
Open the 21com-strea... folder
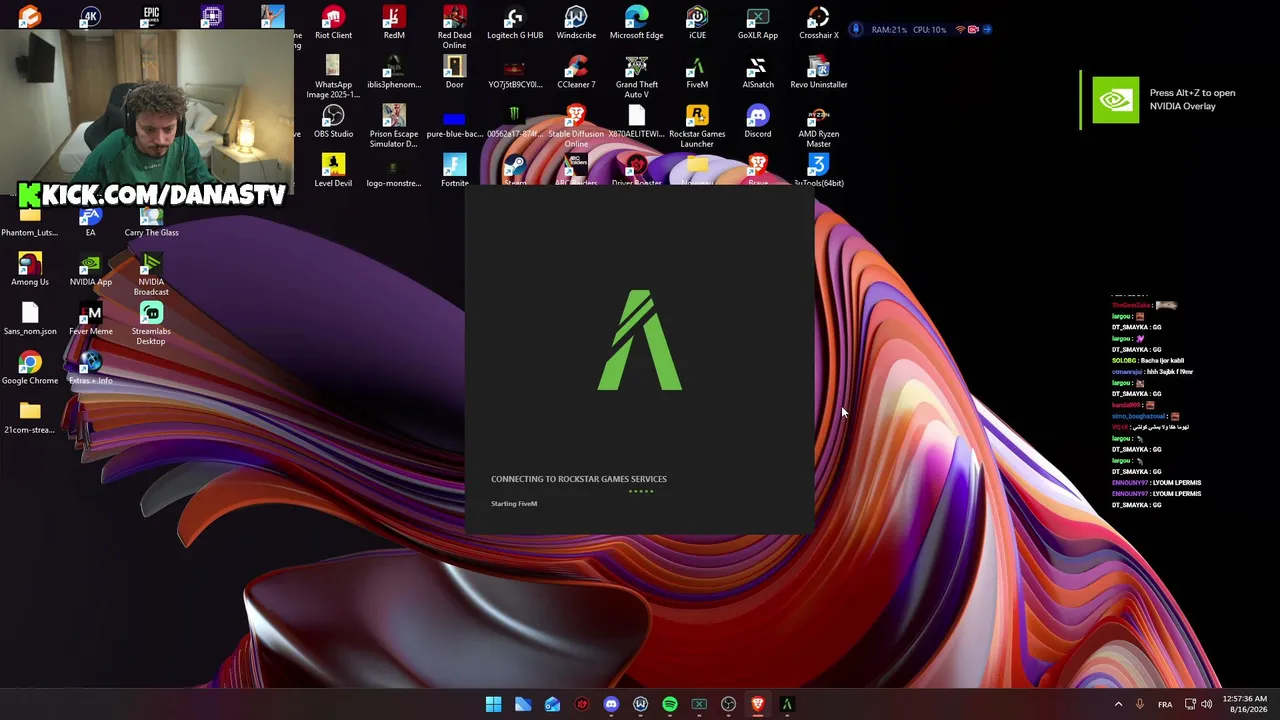pyautogui.click(x=30, y=416)
